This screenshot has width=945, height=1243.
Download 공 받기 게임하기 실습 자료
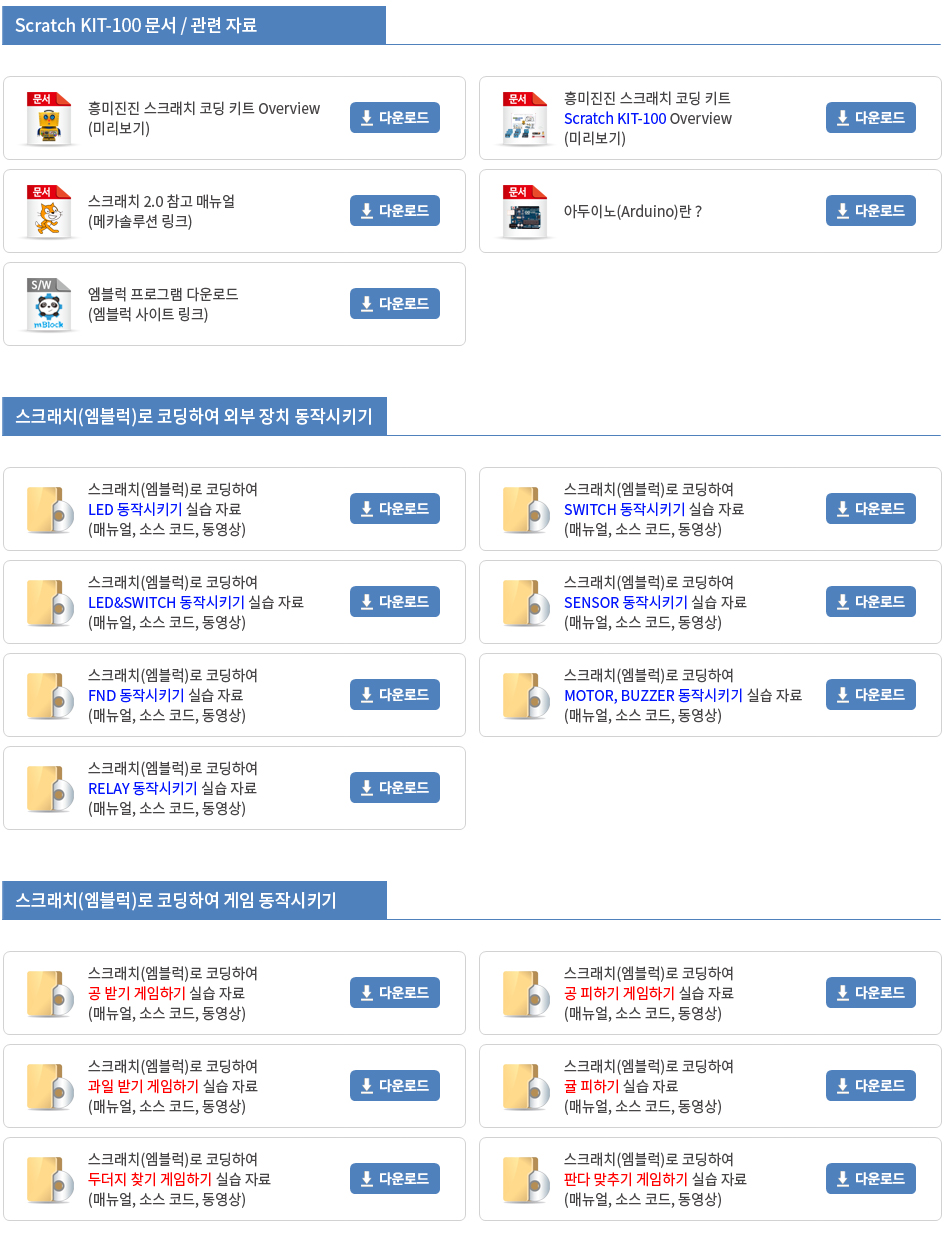(395, 993)
